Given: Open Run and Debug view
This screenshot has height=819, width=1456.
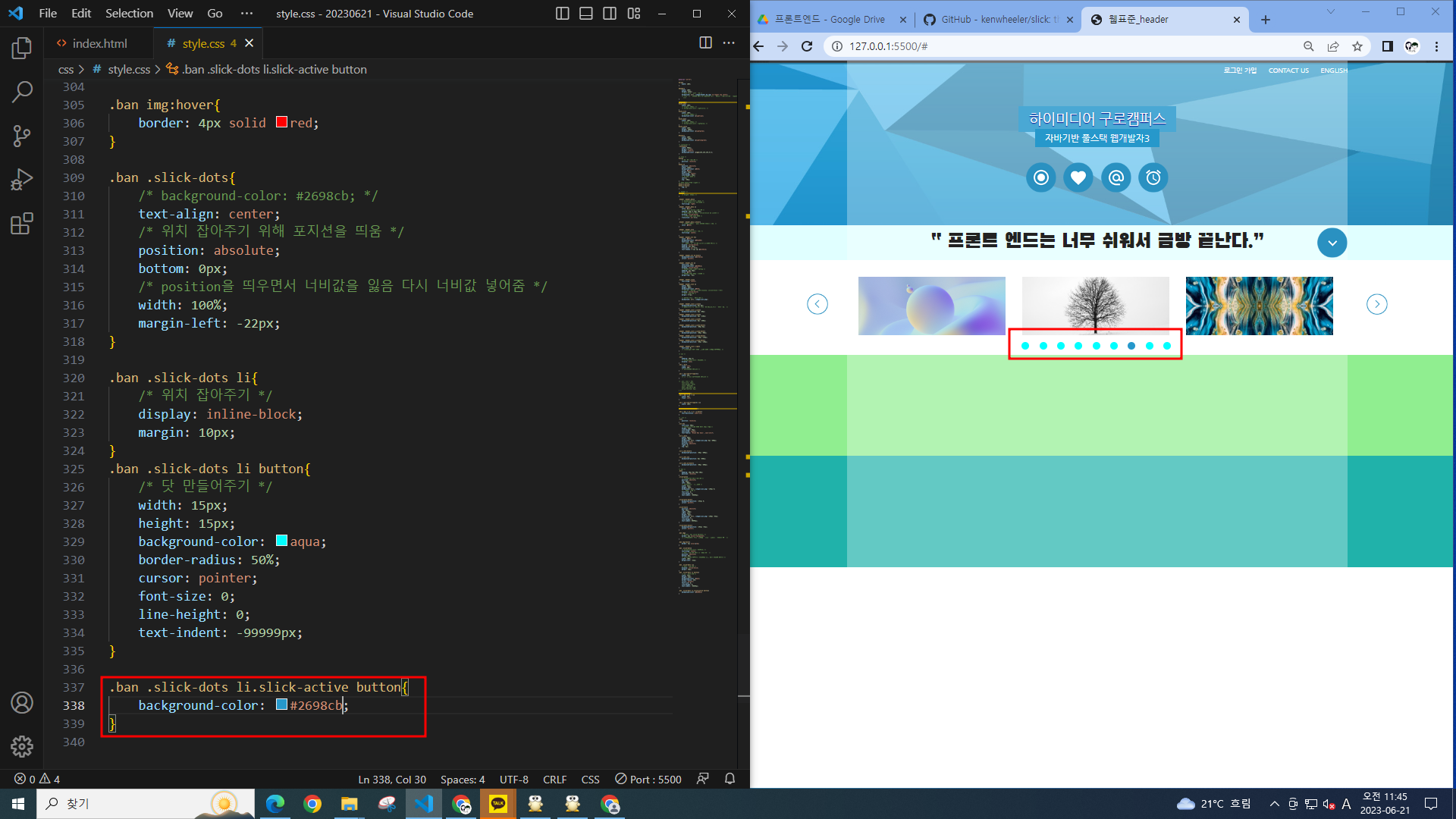Looking at the screenshot, I should 22,180.
